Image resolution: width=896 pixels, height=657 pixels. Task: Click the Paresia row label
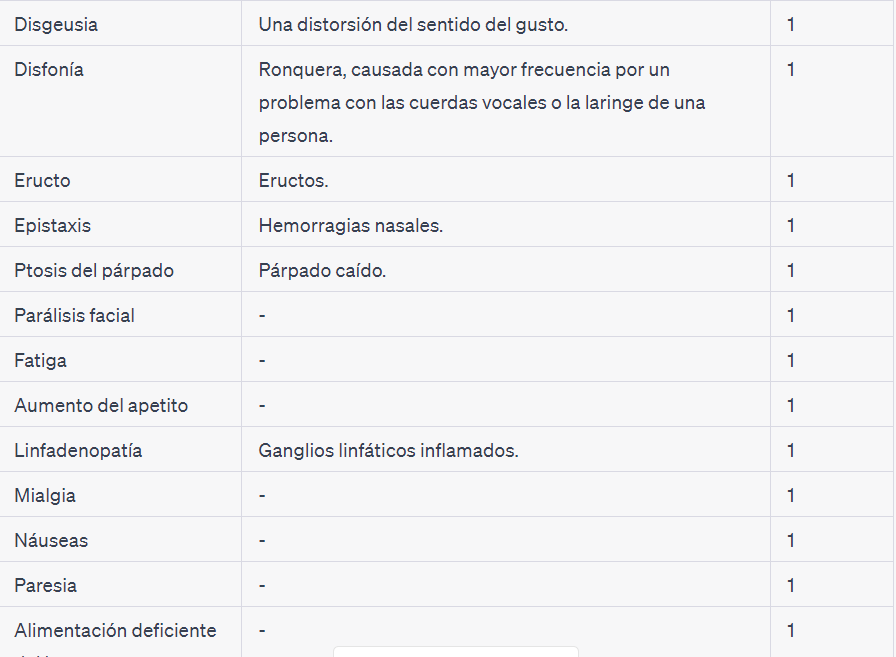(46, 586)
